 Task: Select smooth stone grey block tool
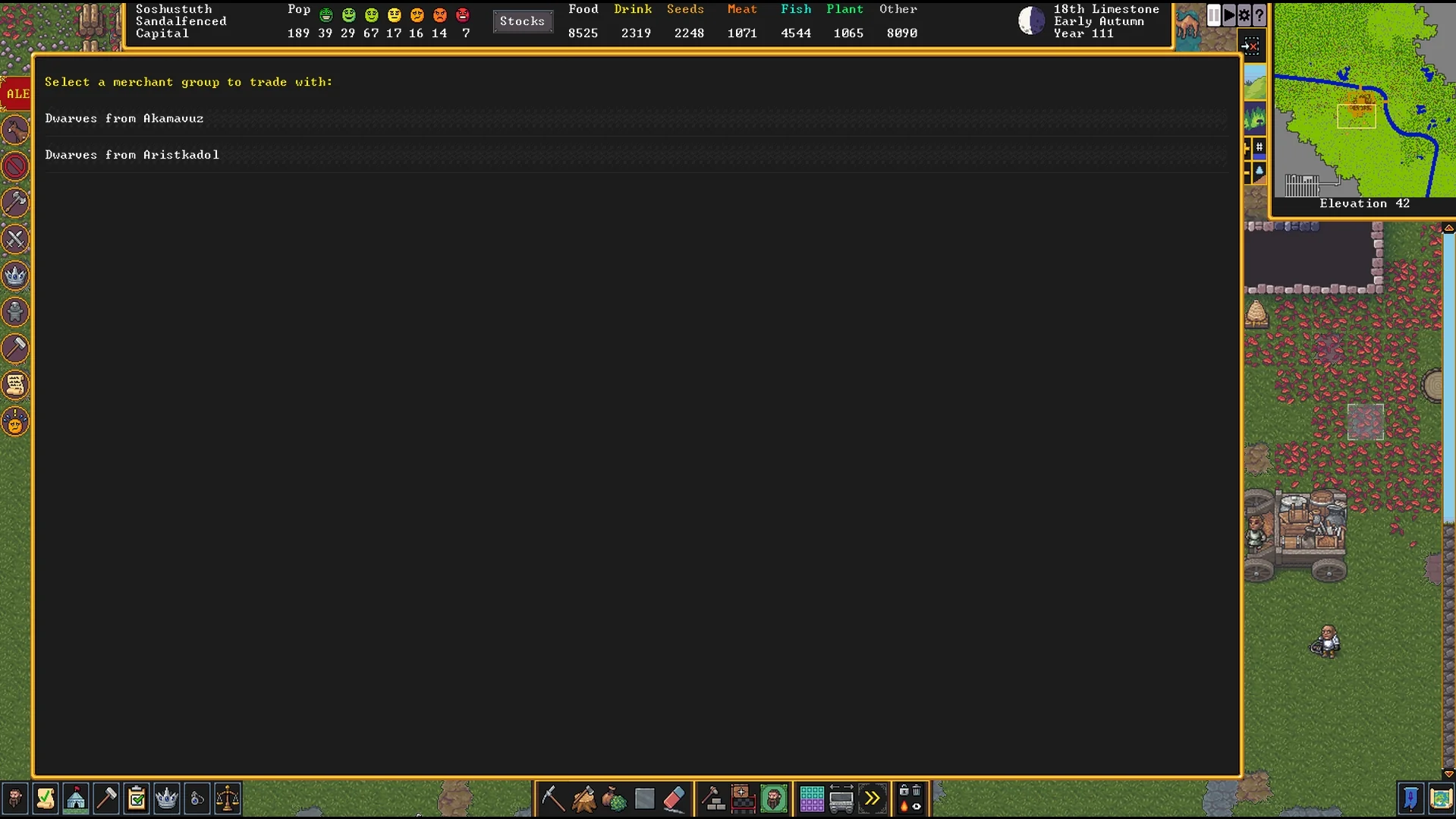click(644, 799)
